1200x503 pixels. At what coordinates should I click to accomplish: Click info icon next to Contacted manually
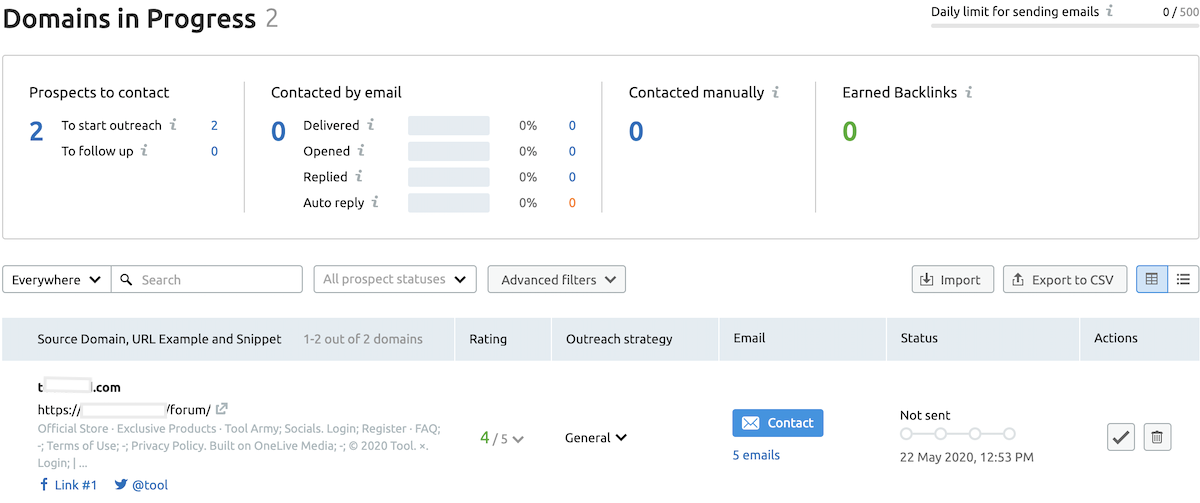pyautogui.click(x=776, y=92)
